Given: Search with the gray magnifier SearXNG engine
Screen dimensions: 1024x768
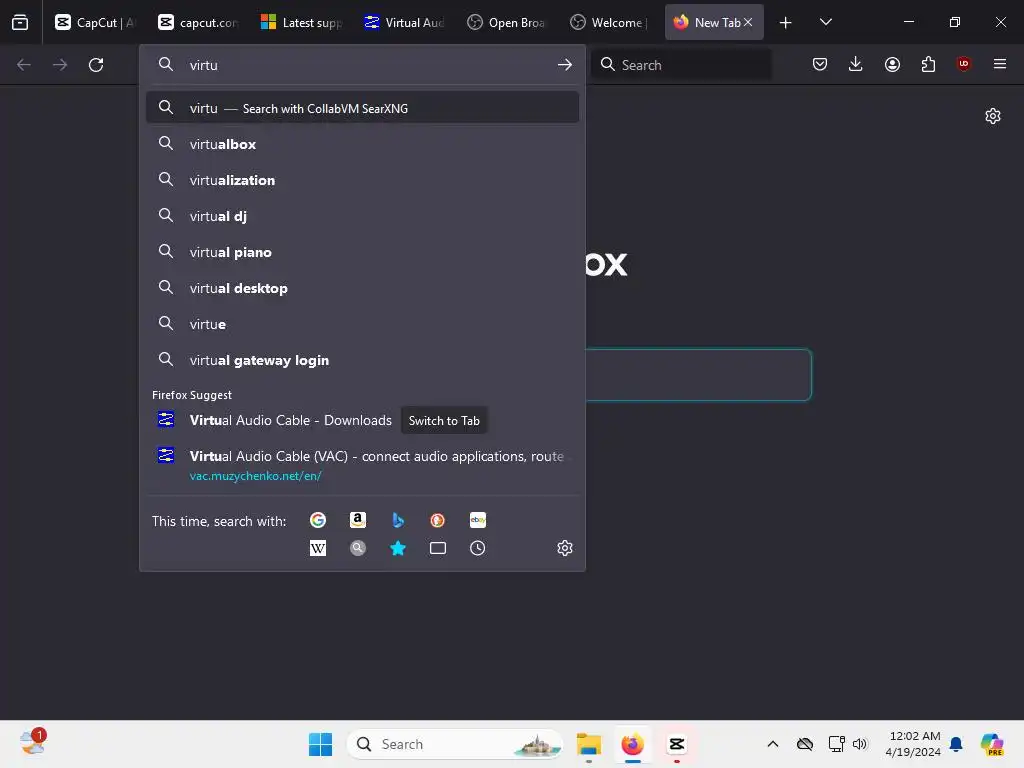Looking at the screenshot, I should (x=358, y=548).
